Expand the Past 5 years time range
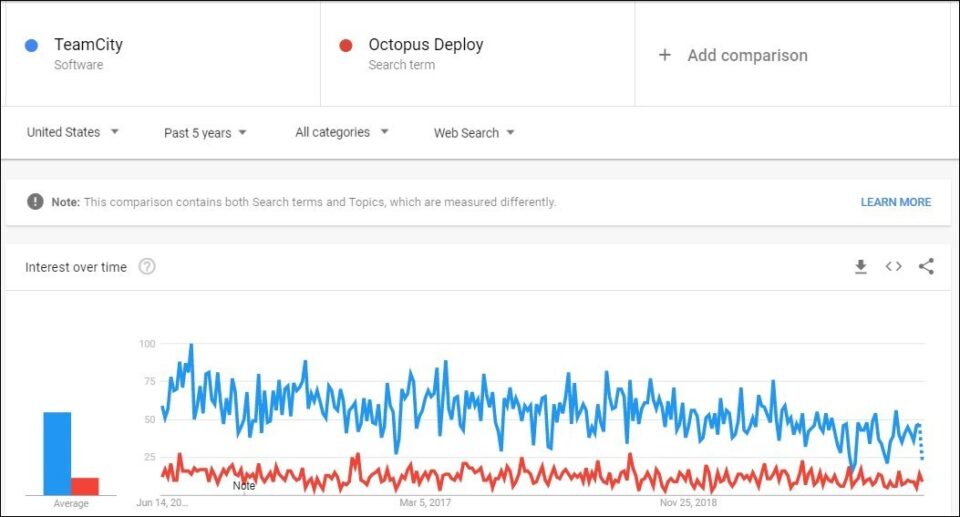The width and height of the screenshot is (960, 517). [x=205, y=133]
